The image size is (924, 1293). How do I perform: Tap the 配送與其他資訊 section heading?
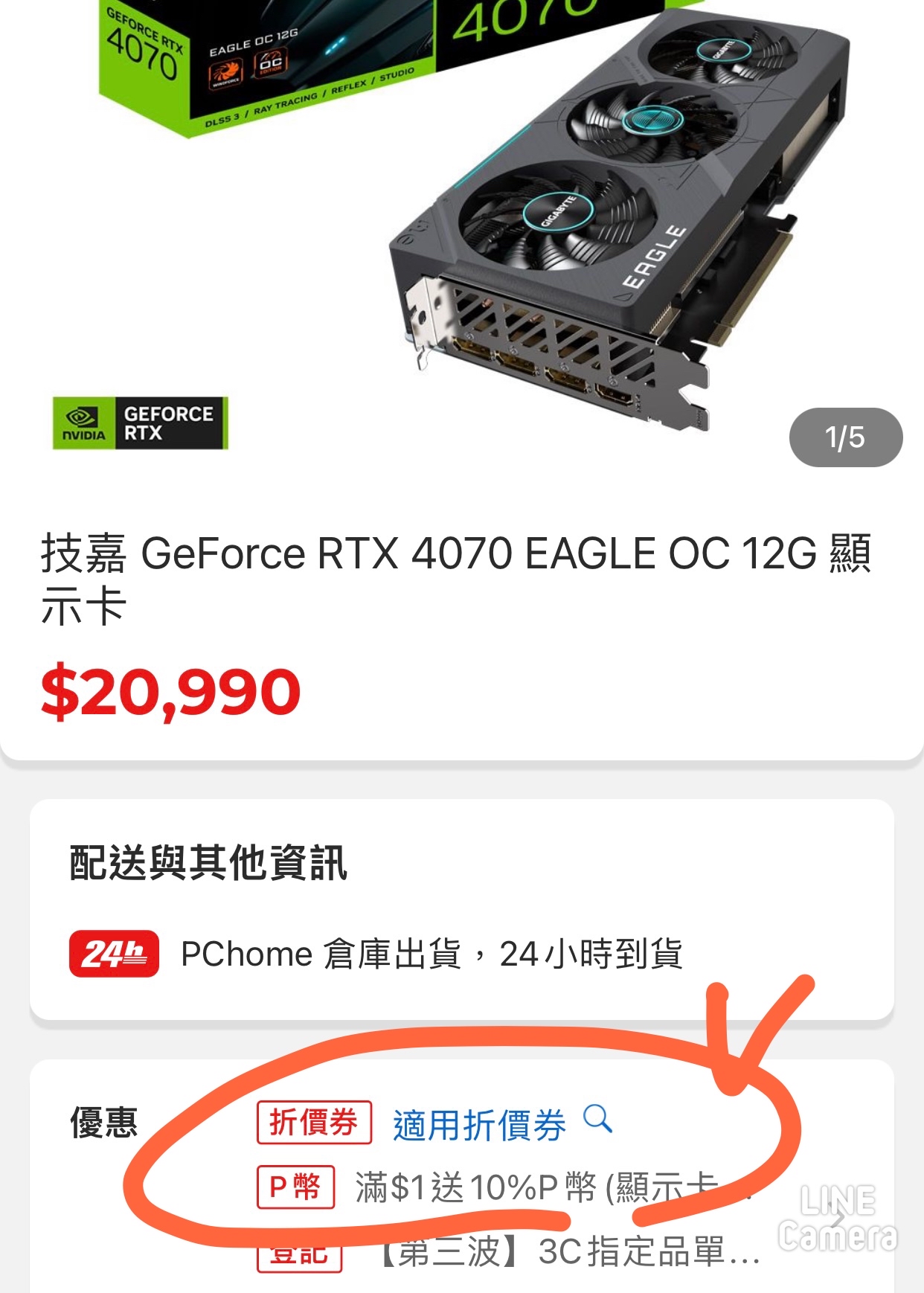point(208,863)
